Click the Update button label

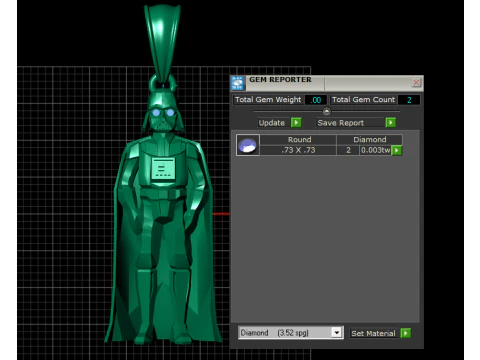[272, 123]
